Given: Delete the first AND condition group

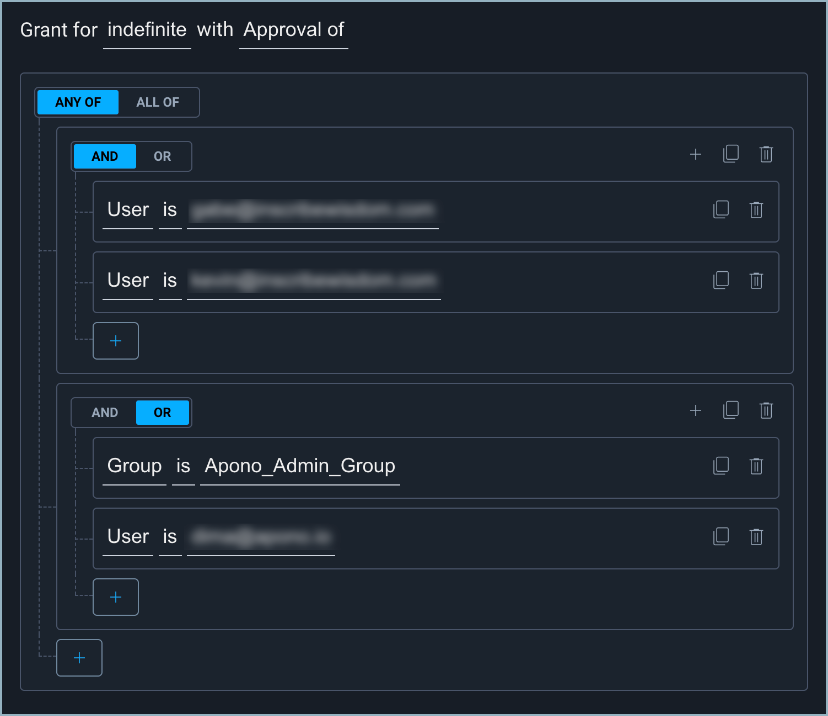Looking at the screenshot, I should pyautogui.click(x=766, y=154).
